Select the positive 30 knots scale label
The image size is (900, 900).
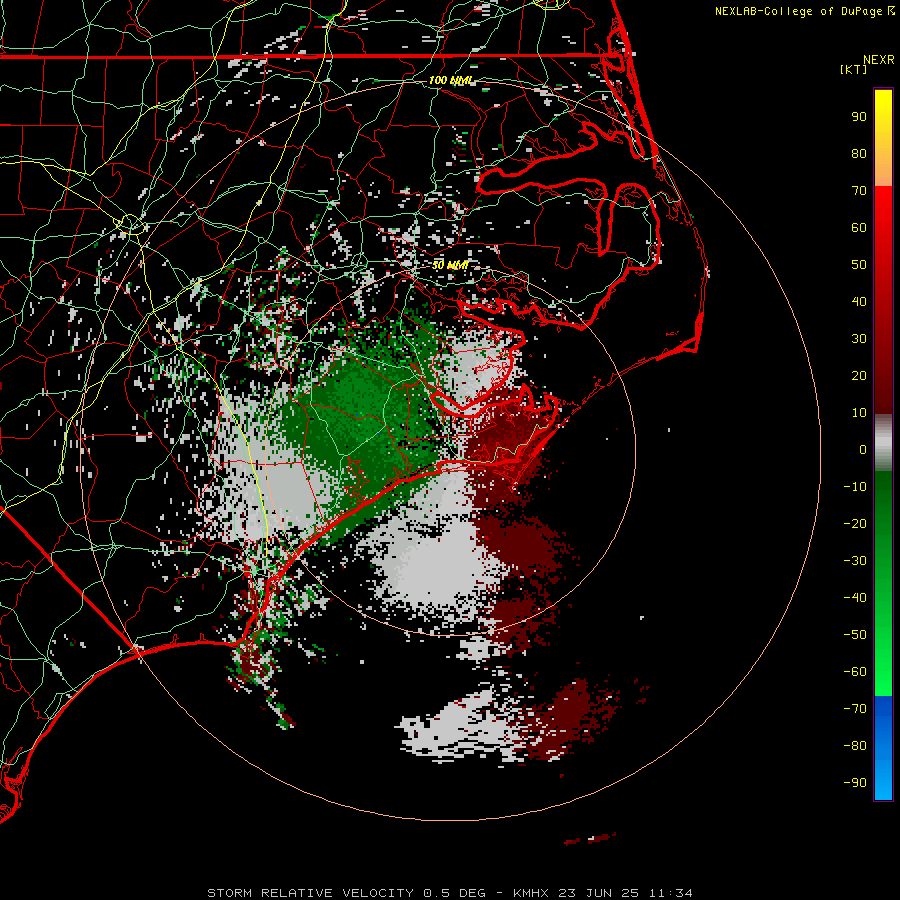pyautogui.click(x=859, y=339)
